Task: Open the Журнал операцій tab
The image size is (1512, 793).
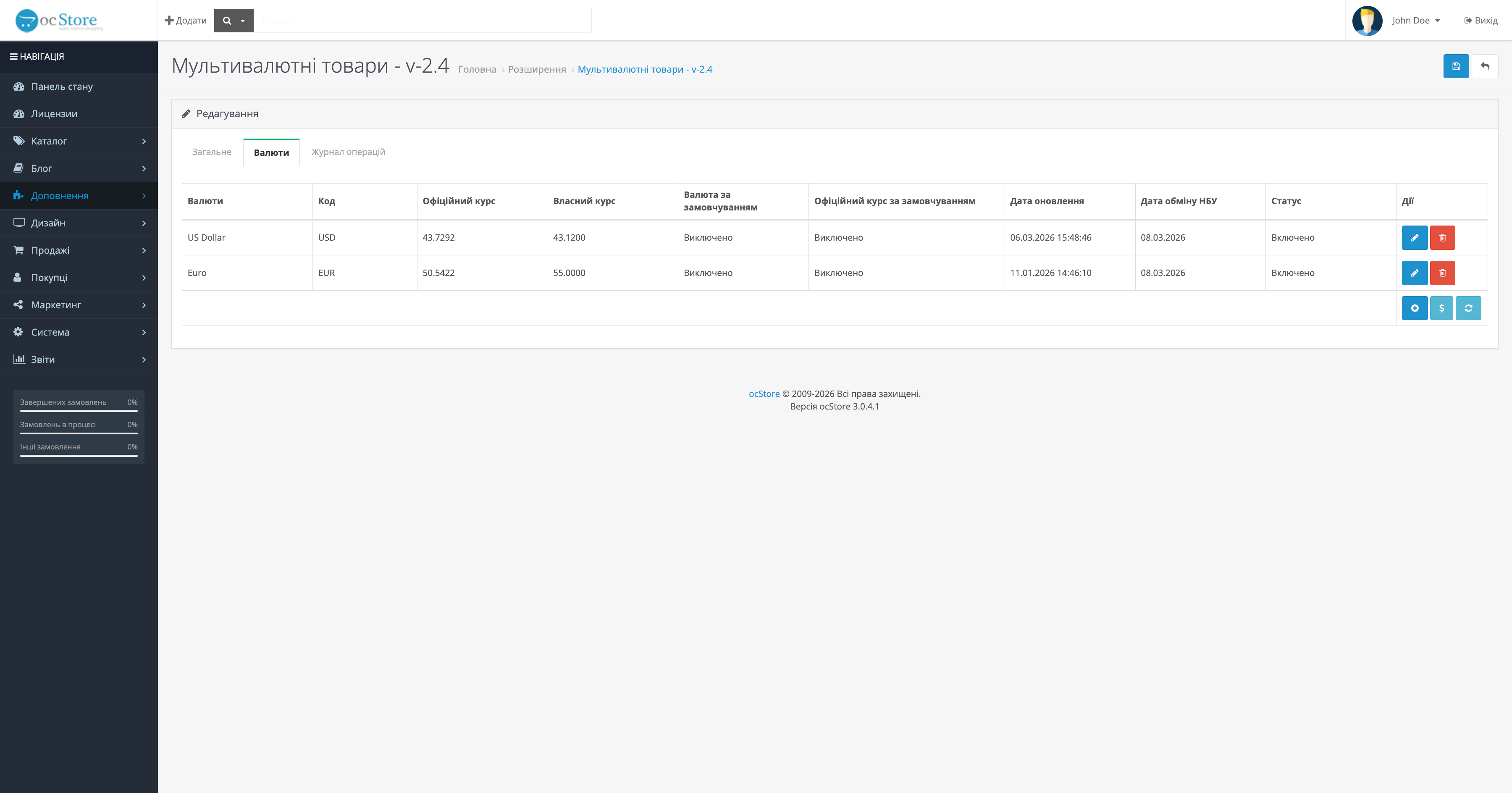Action: point(348,152)
